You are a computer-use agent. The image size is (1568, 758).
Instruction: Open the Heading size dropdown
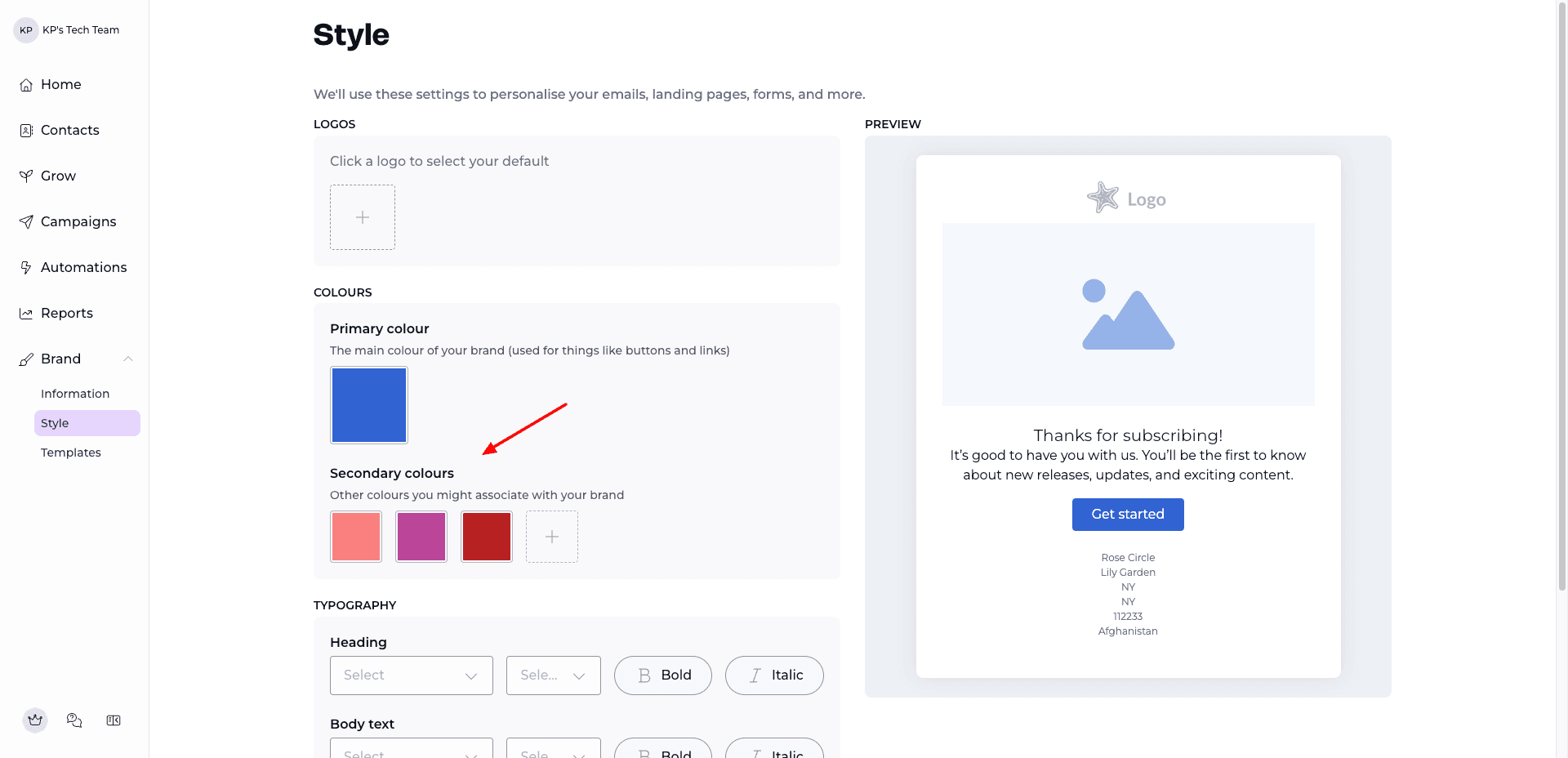(x=554, y=676)
